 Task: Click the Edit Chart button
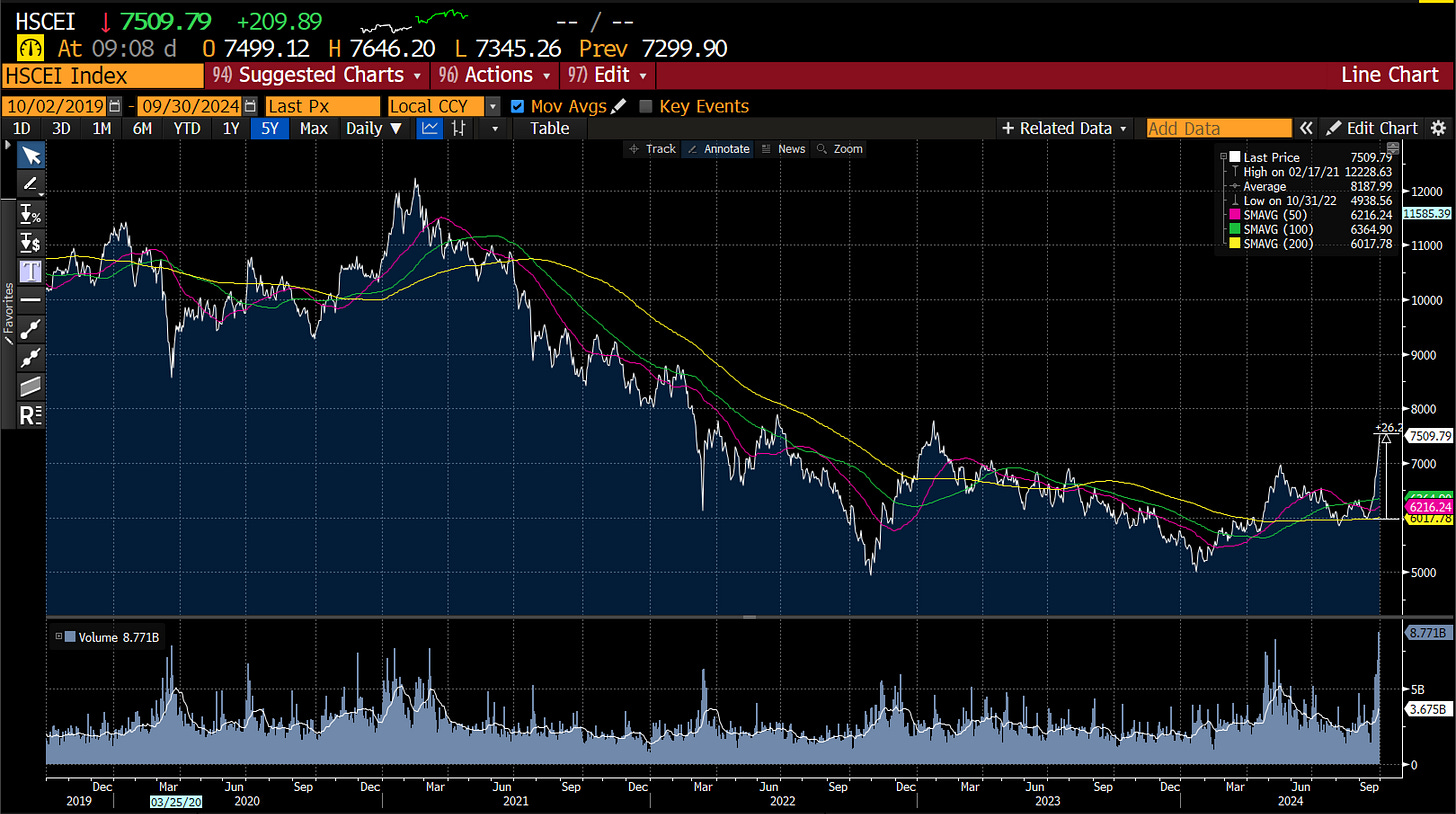click(x=1372, y=128)
